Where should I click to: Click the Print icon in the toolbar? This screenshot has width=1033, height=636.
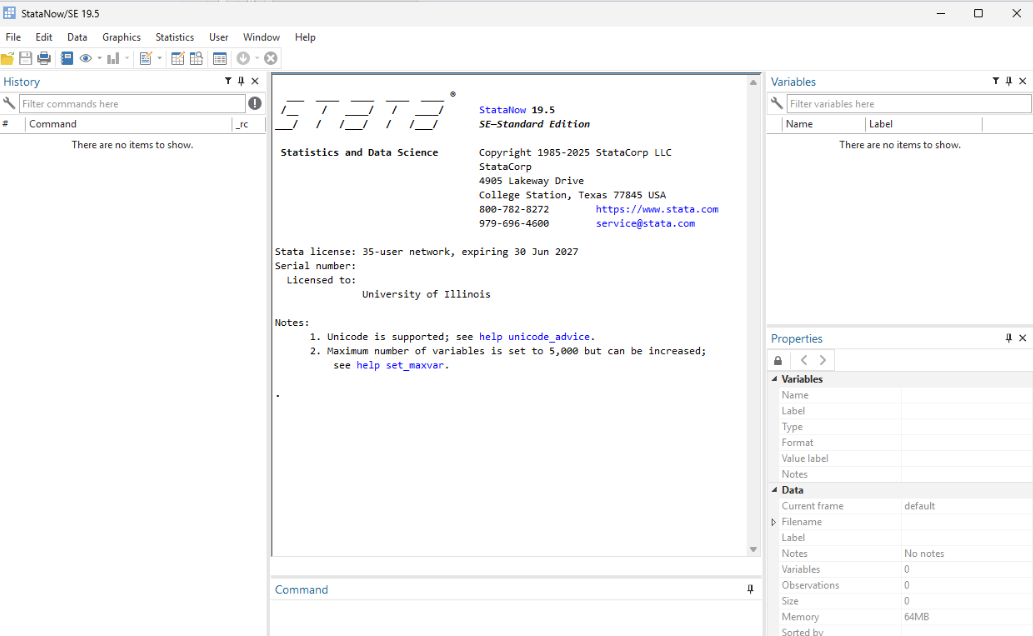coord(44,59)
